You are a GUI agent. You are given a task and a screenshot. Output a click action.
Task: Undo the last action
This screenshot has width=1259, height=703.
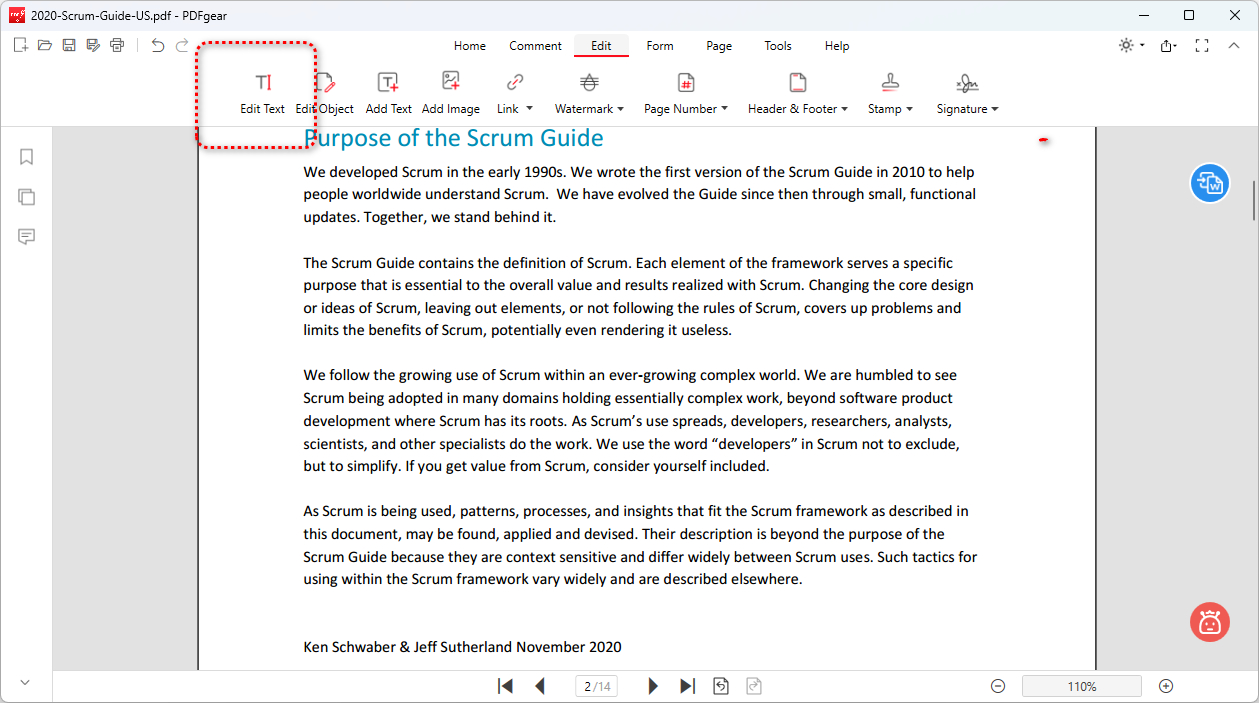(x=158, y=45)
